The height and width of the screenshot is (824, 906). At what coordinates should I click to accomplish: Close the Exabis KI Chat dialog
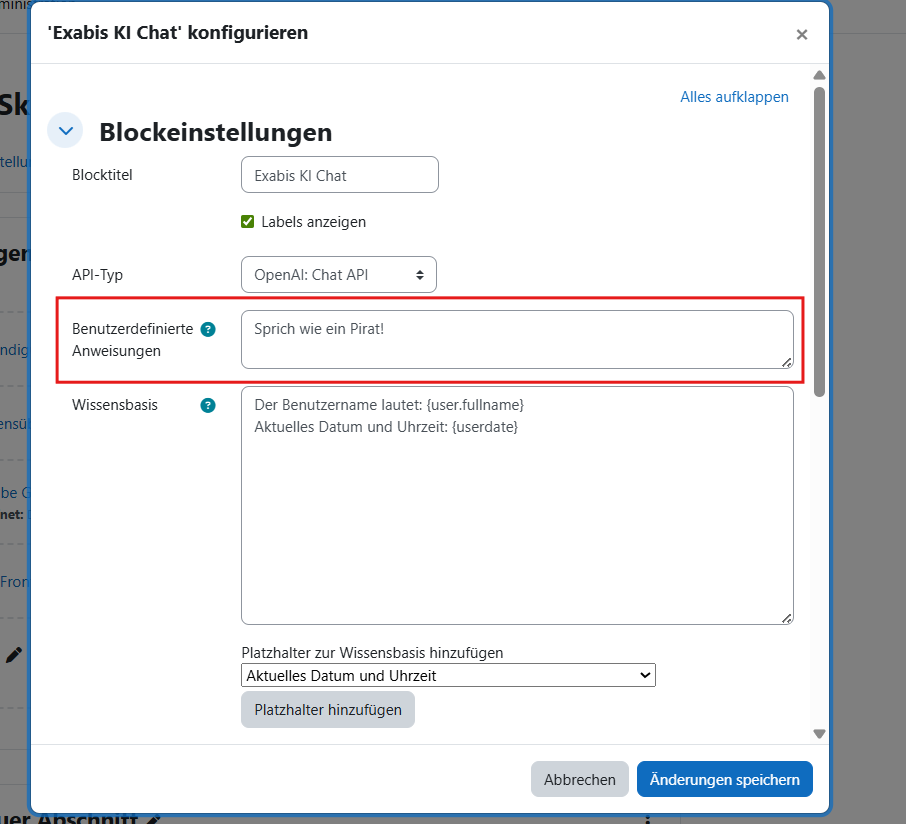[x=801, y=34]
